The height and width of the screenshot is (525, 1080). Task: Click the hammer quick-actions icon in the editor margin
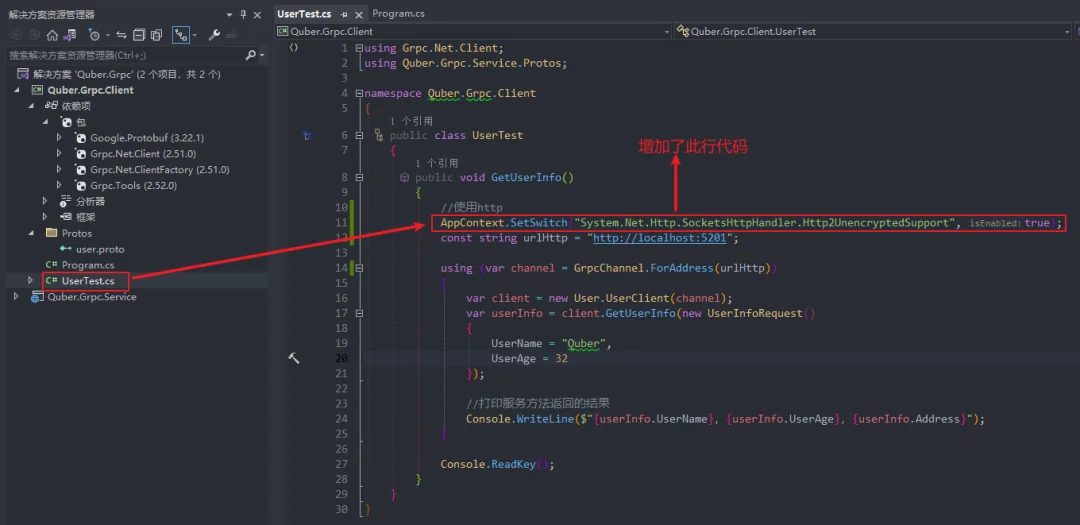[x=293, y=358]
